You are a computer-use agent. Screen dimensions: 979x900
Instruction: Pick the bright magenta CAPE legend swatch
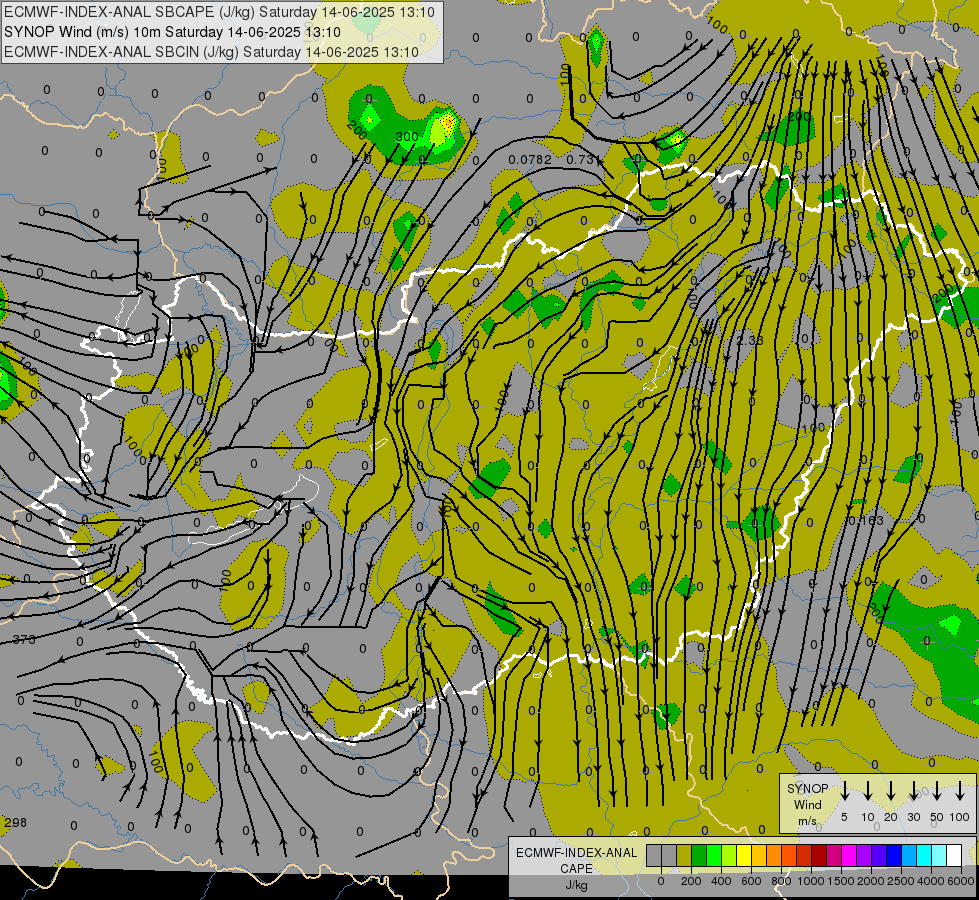pyautogui.click(x=849, y=856)
